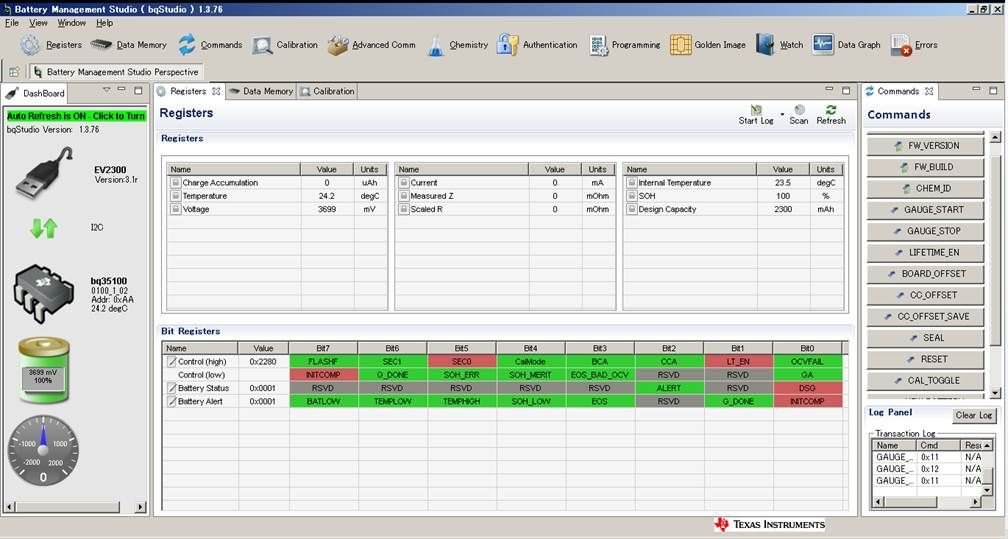
Task: Open the Registers toolbar icon
Action: point(30,45)
